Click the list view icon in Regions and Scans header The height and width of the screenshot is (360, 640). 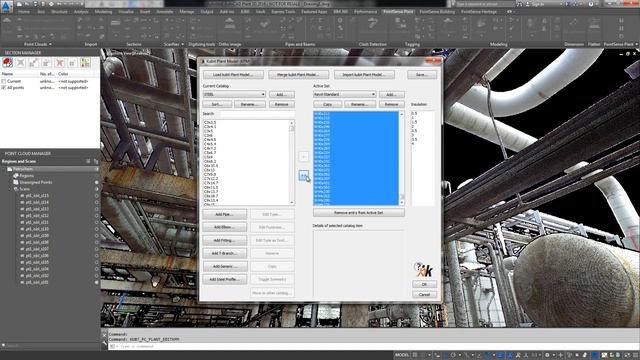coord(88,161)
